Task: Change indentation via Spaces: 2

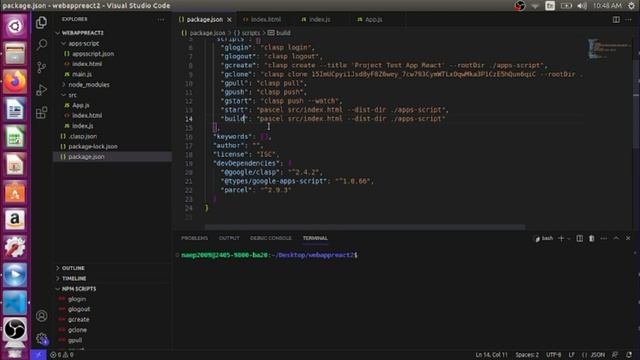Action: (527, 355)
